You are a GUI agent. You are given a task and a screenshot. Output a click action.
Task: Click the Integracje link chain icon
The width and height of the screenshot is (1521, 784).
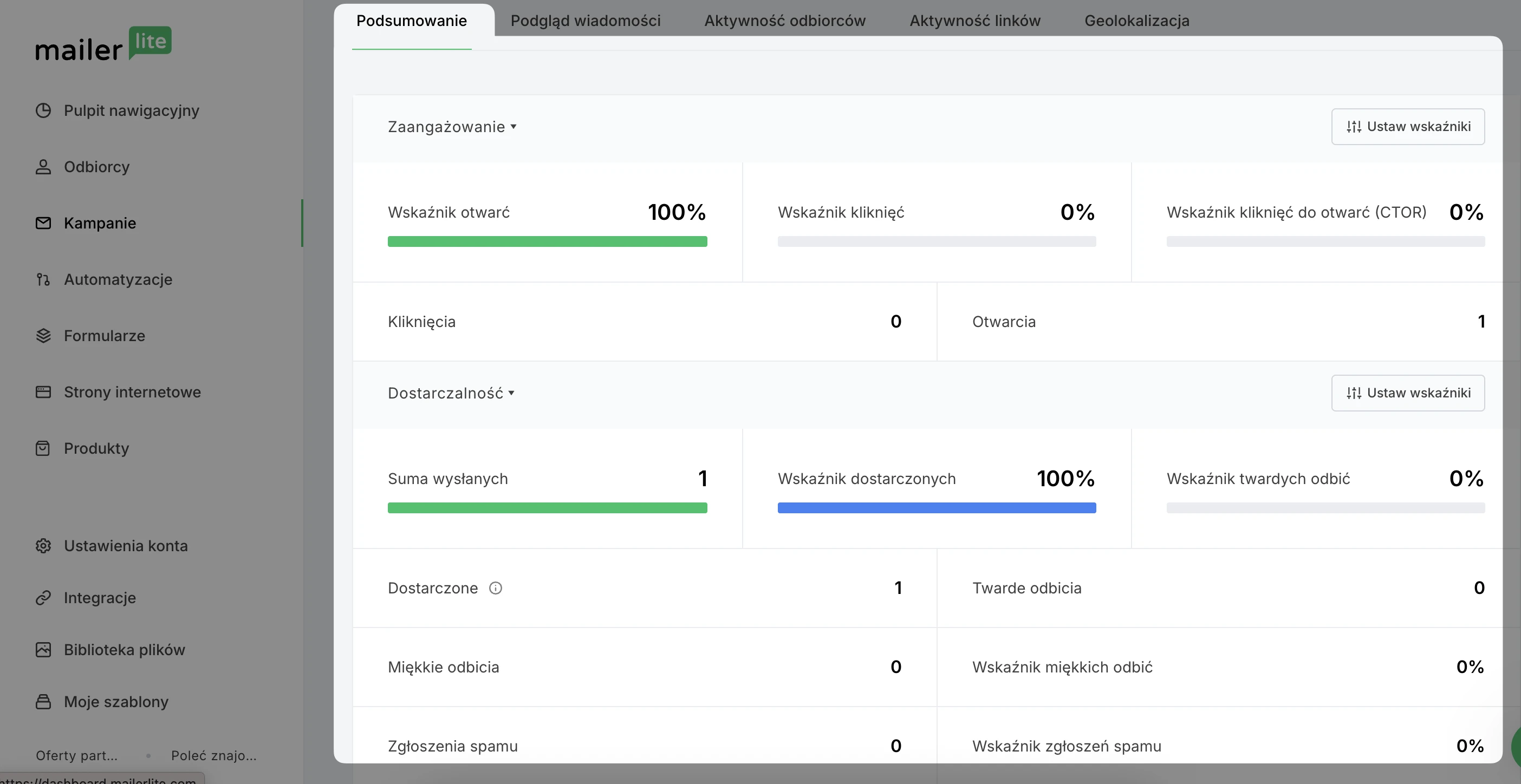point(43,598)
